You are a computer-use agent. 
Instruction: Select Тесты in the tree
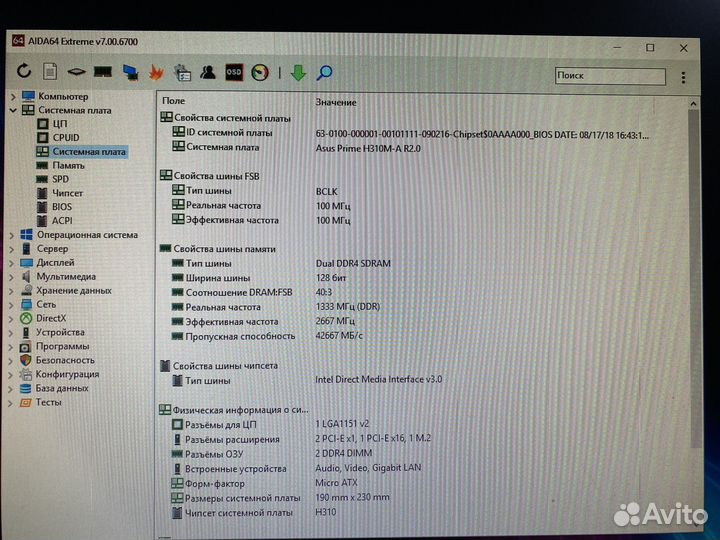click(48, 403)
